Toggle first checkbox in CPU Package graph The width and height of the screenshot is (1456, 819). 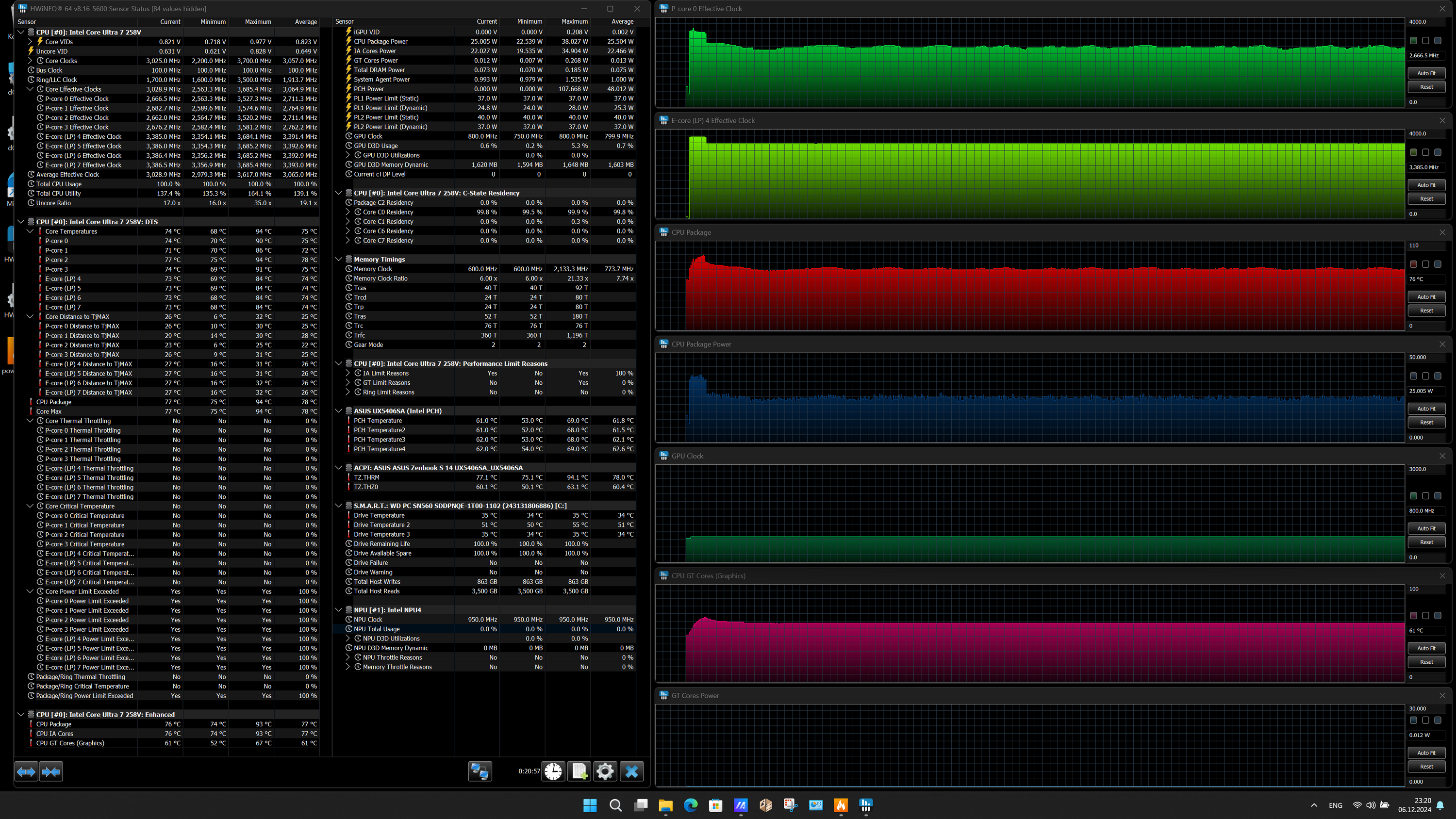pyautogui.click(x=1413, y=264)
